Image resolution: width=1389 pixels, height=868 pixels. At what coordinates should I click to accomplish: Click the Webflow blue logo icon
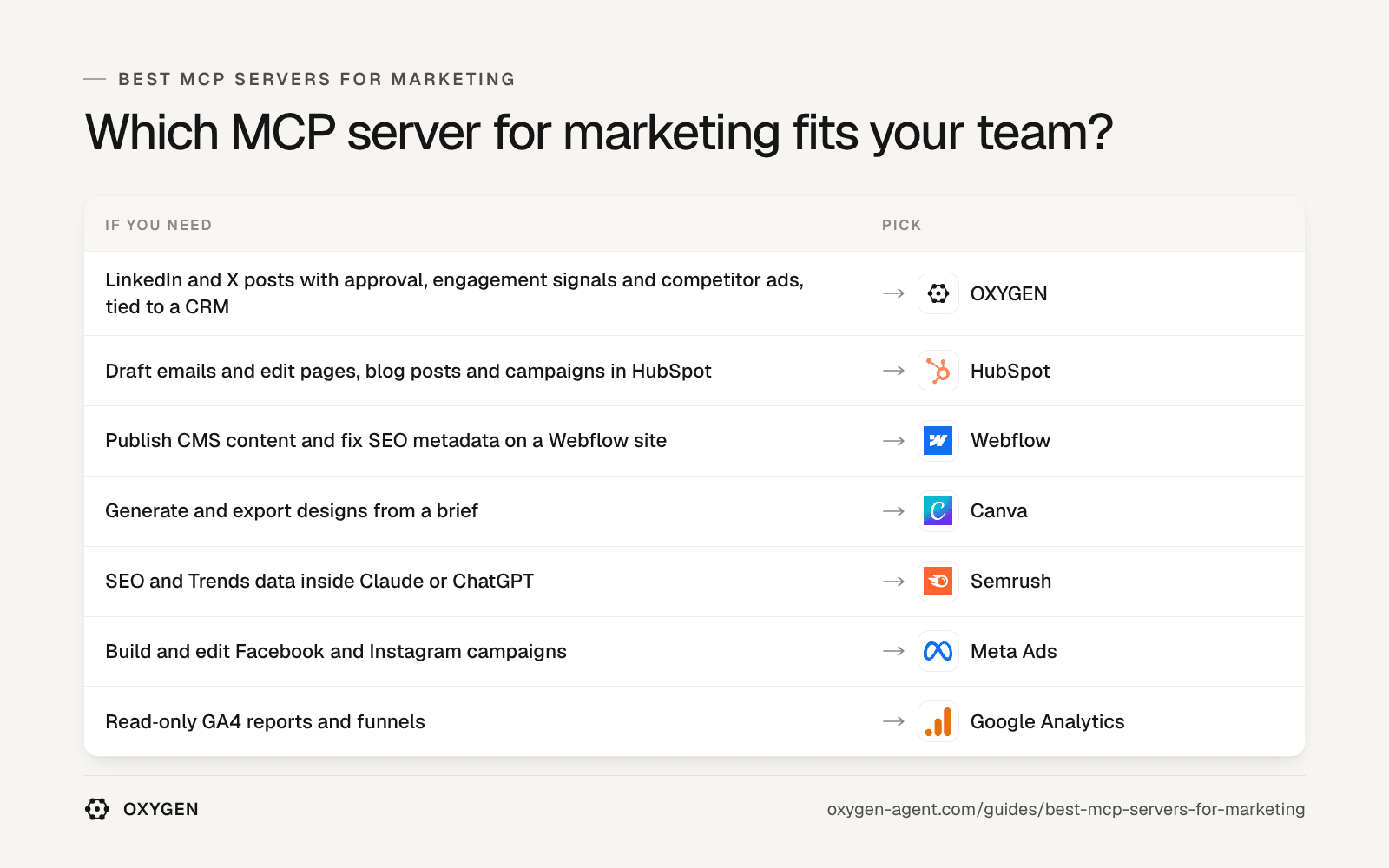click(x=938, y=441)
